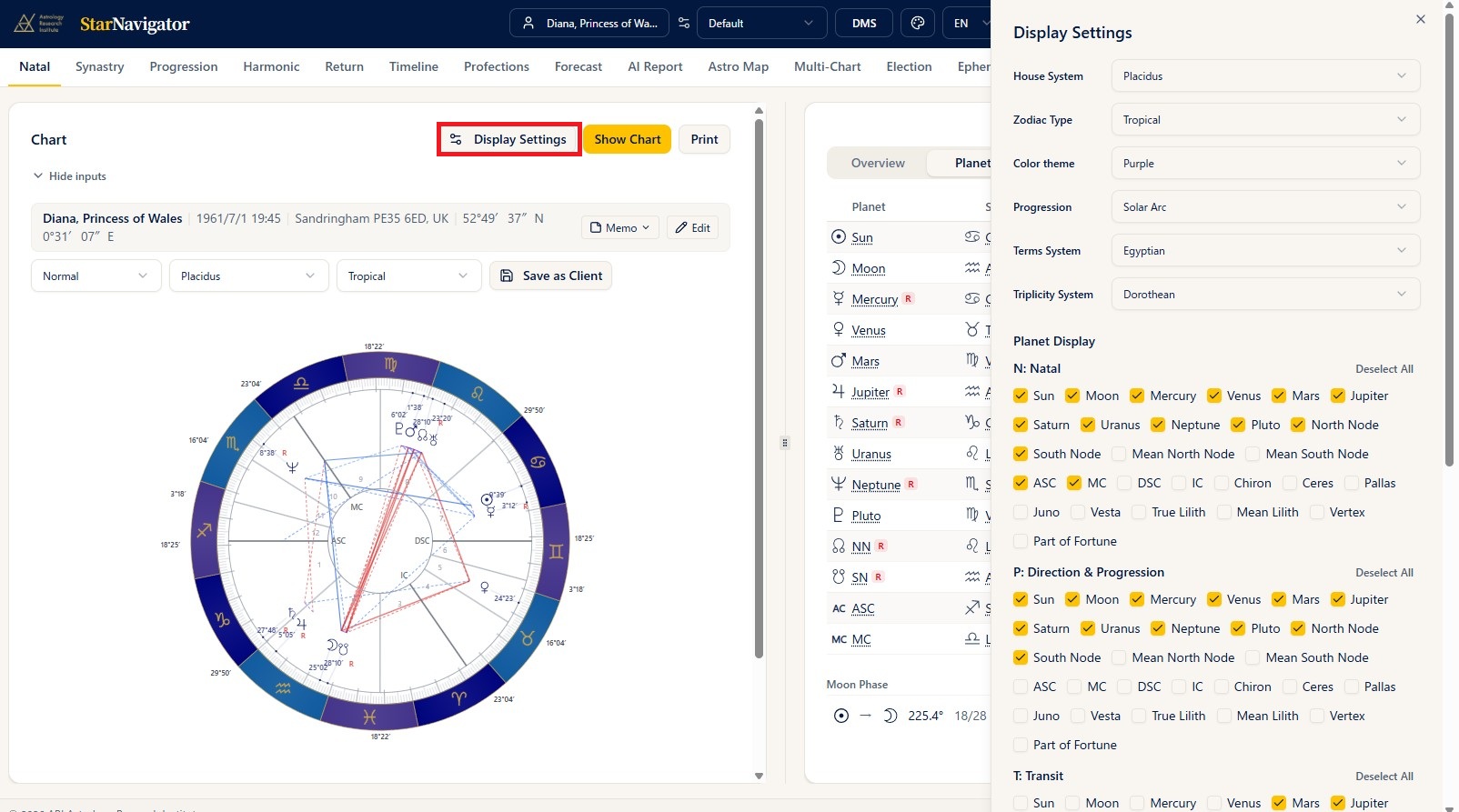
Task: Uncheck Progression Neptune checkbox
Action: (x=1158, y=628)
